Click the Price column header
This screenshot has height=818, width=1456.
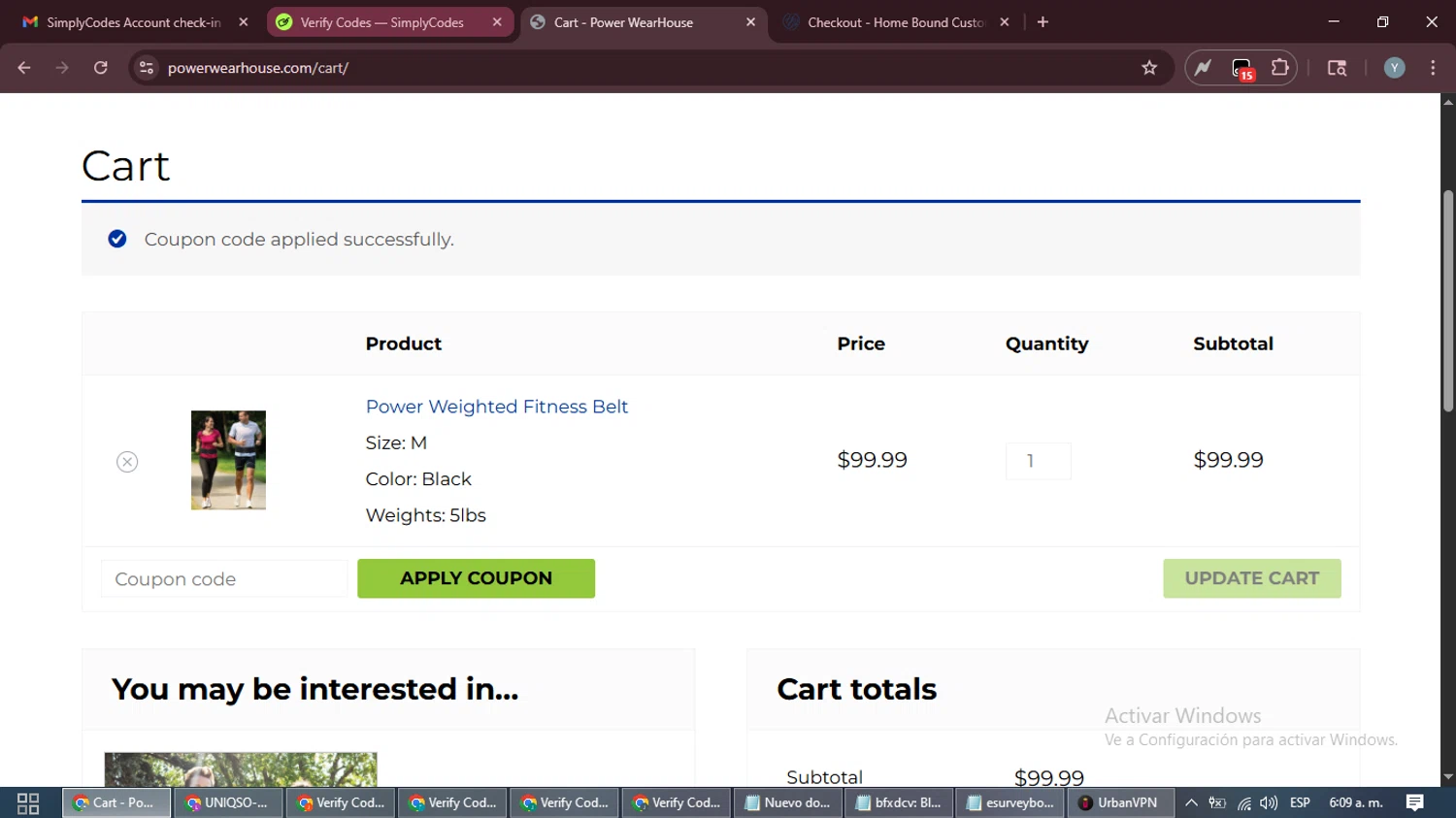pos(861,344)
